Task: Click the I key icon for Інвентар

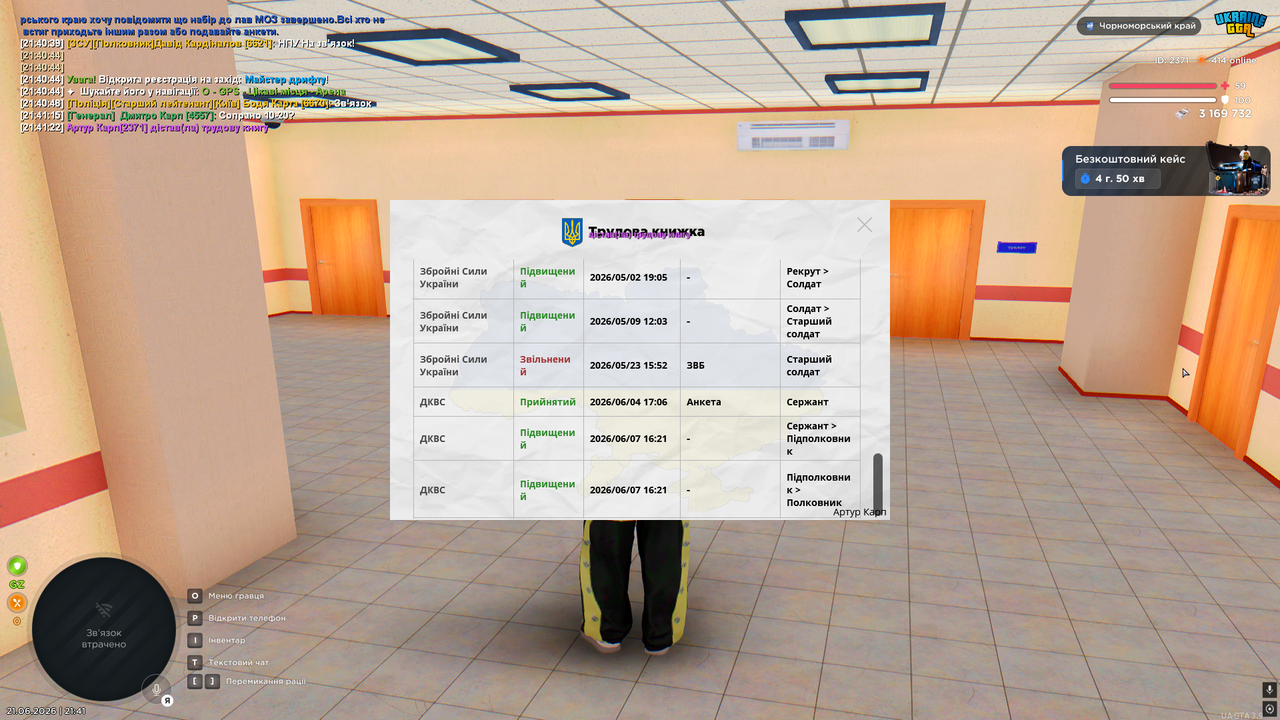Action: (195, 640)
